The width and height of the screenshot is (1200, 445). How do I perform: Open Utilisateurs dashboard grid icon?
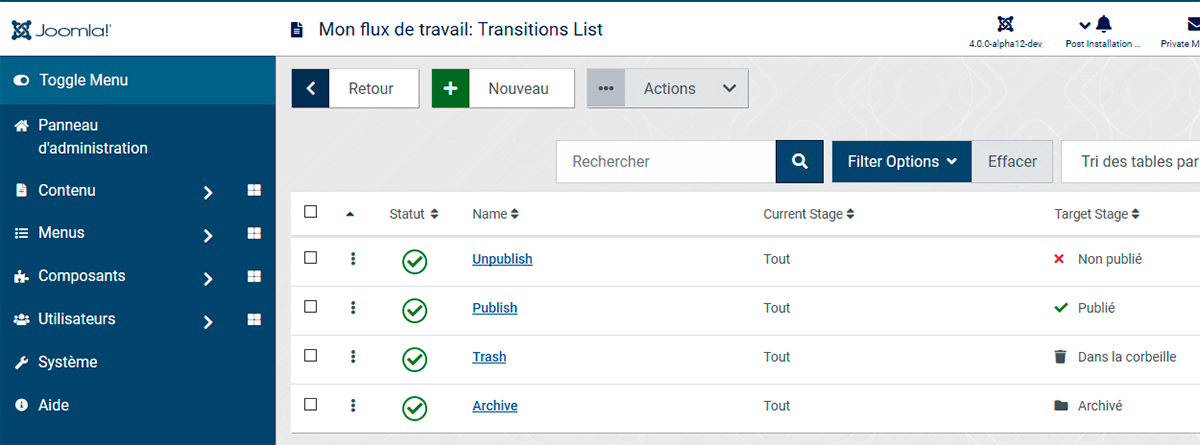tap(254, 319)
